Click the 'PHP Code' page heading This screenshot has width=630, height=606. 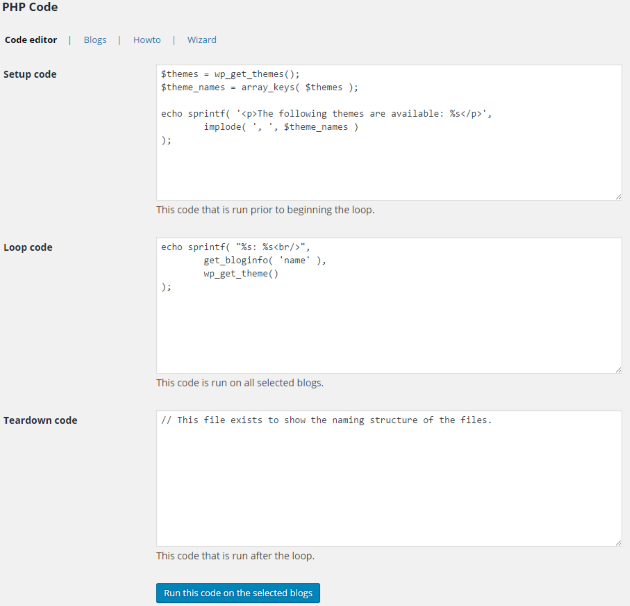30,7
